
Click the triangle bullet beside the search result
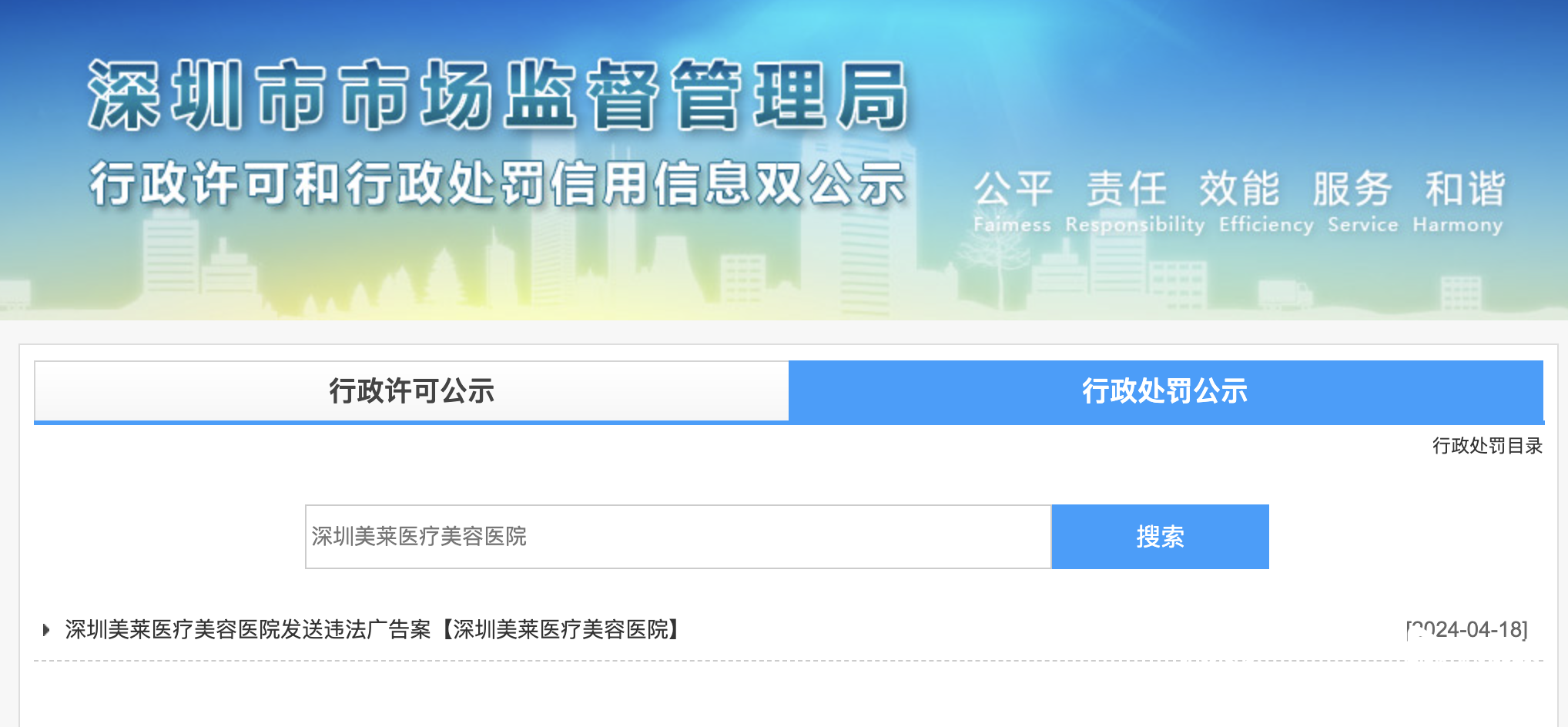click(46, 630)
